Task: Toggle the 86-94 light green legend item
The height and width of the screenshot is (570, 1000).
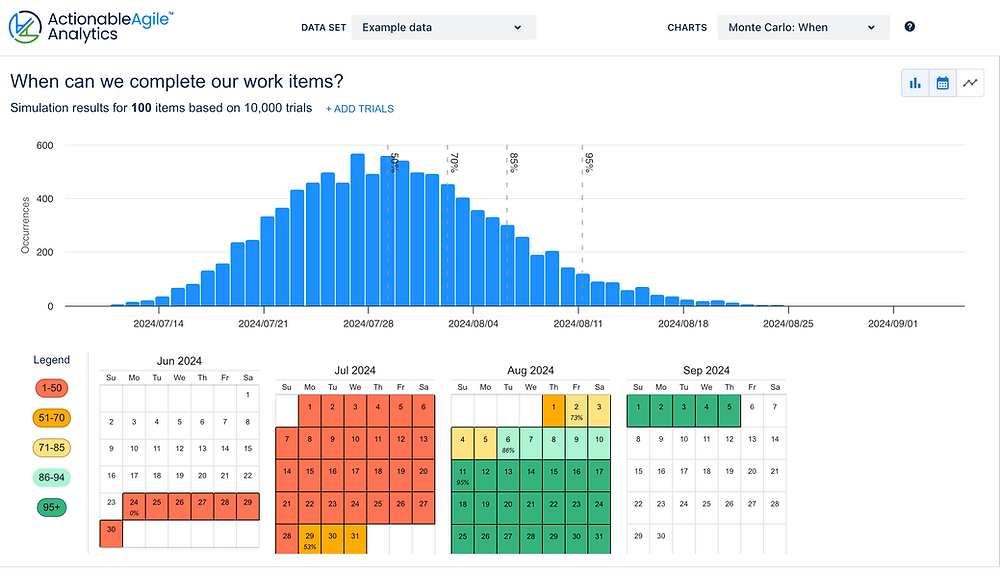Action: coord(52,479)
